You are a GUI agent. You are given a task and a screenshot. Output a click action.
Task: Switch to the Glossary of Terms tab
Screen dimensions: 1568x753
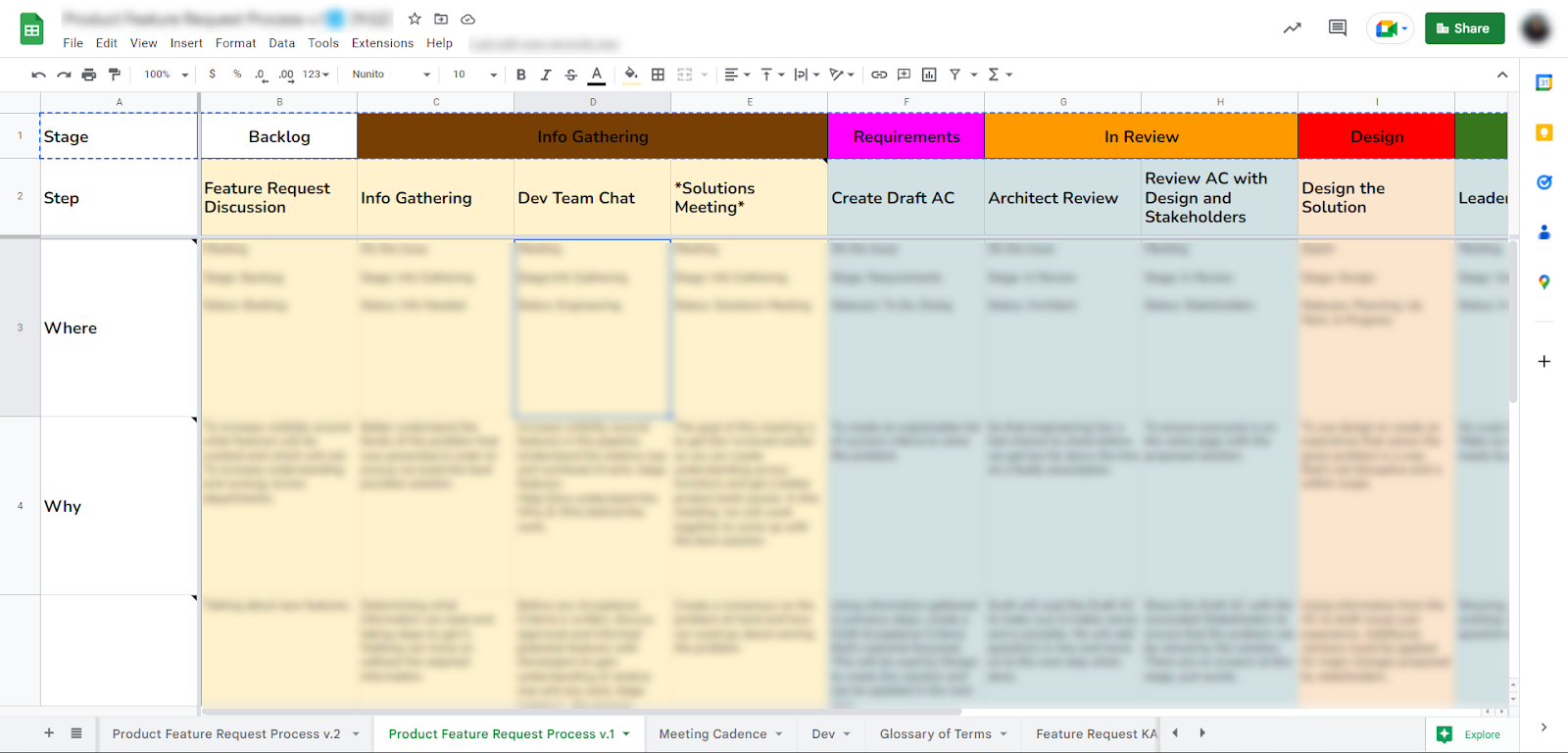[943, 733]
